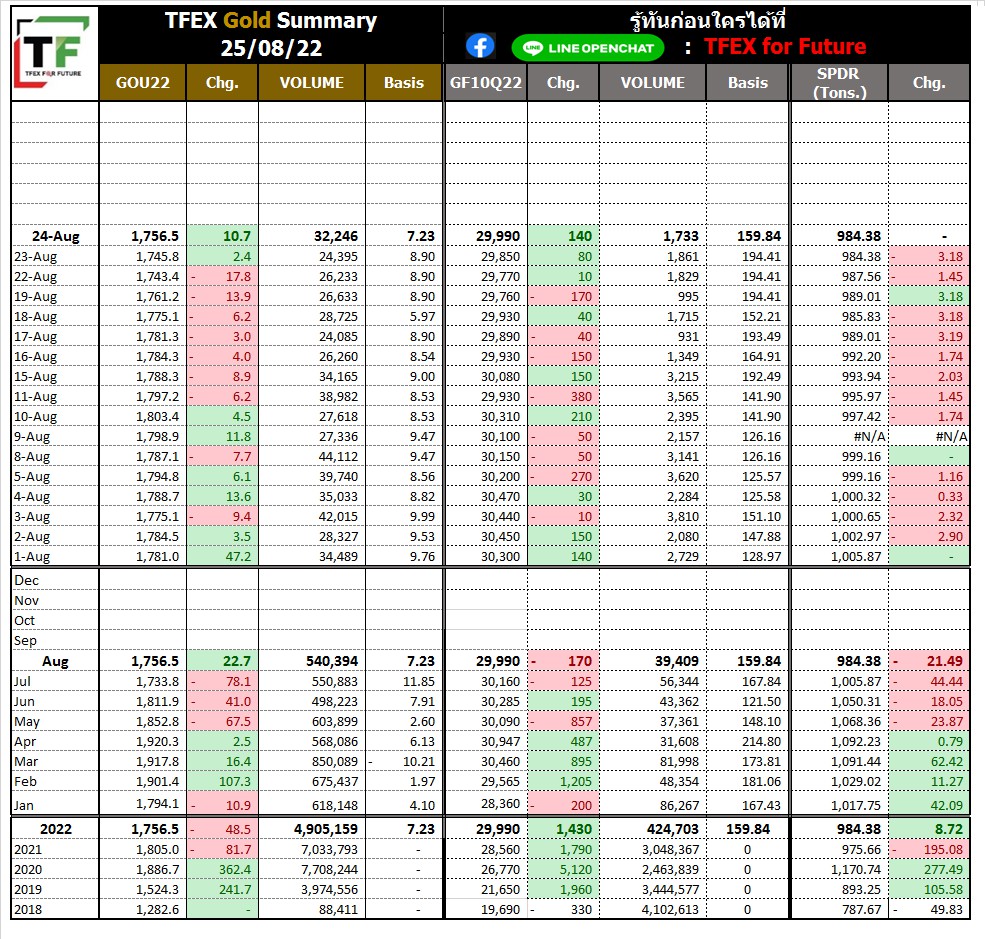The image size is (985, 939).
Task: Click the red 'TFEX for Future' text
Action: [785, 46]
